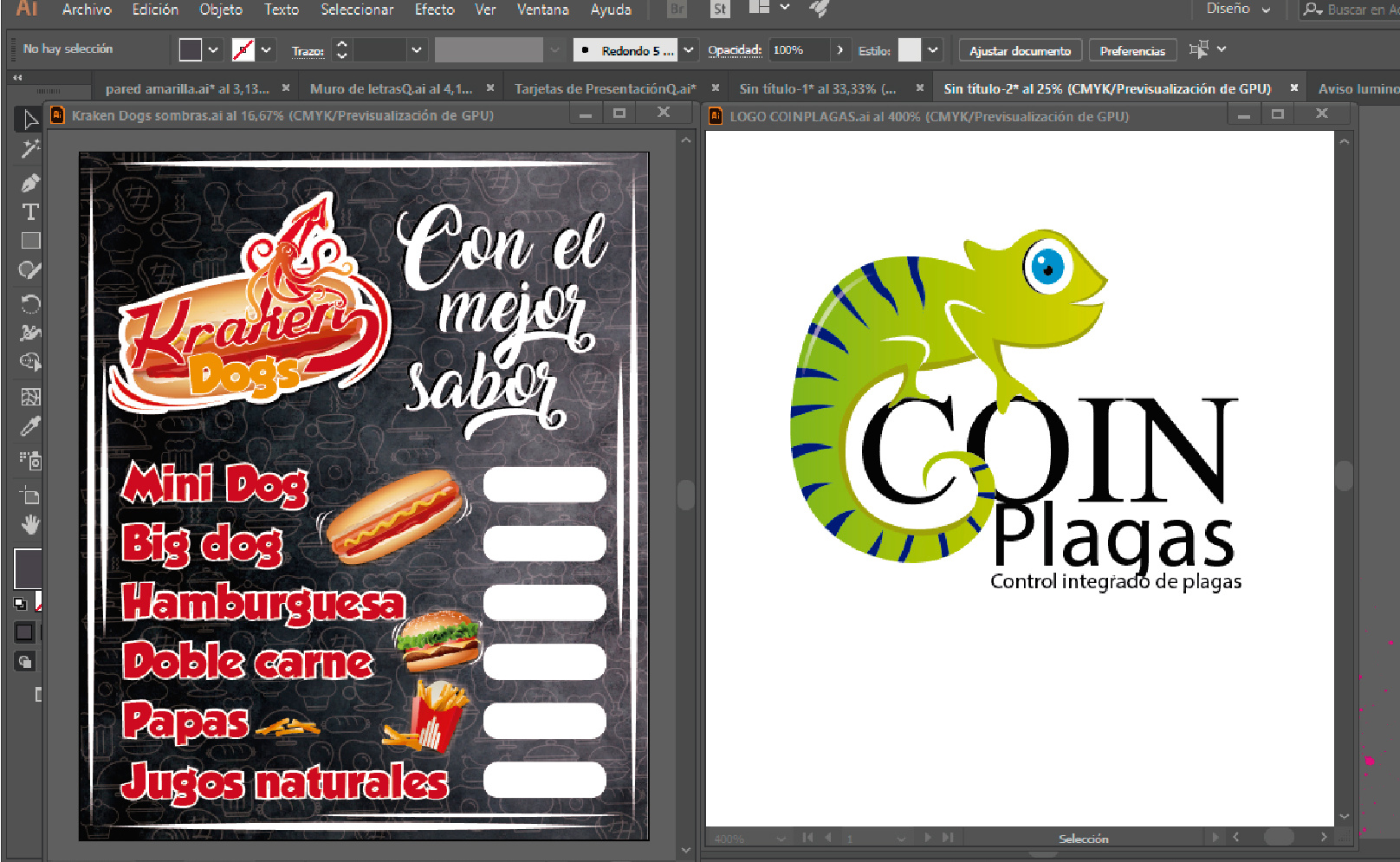Switch to the Muro de letrasQ.ai tab
The height and width of the screenshot is (862, 1400).
coord(391,88)
